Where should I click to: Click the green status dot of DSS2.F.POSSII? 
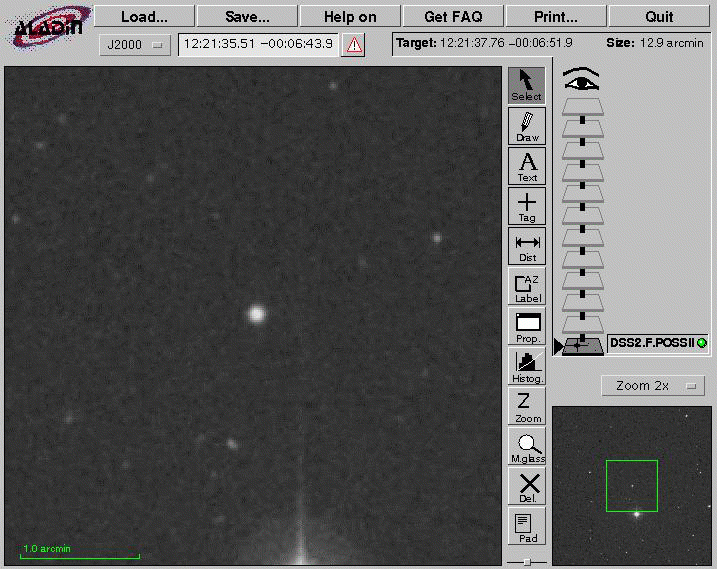pos(702,343)
